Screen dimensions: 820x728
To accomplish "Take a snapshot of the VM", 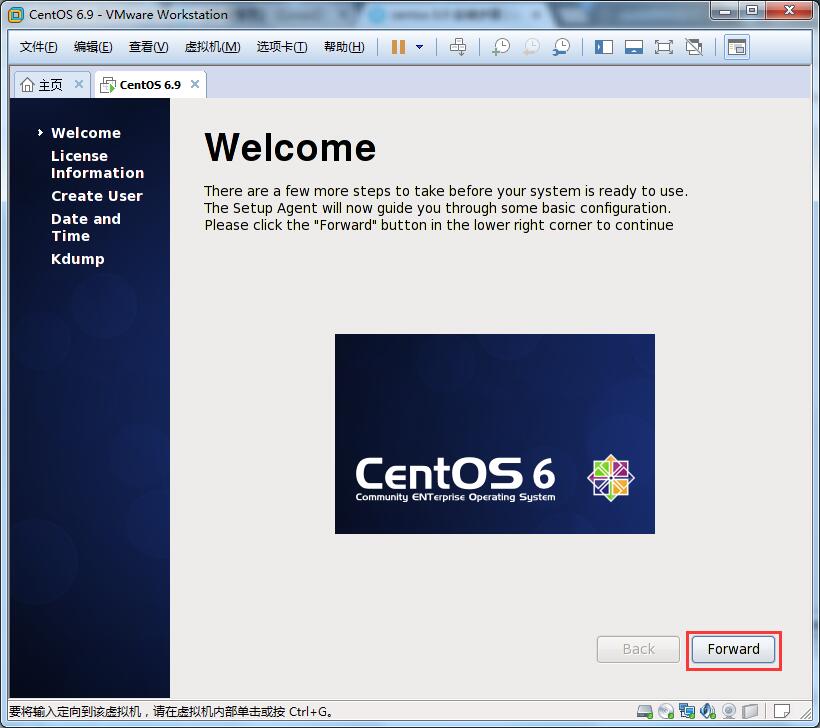I will pos(501,47).
